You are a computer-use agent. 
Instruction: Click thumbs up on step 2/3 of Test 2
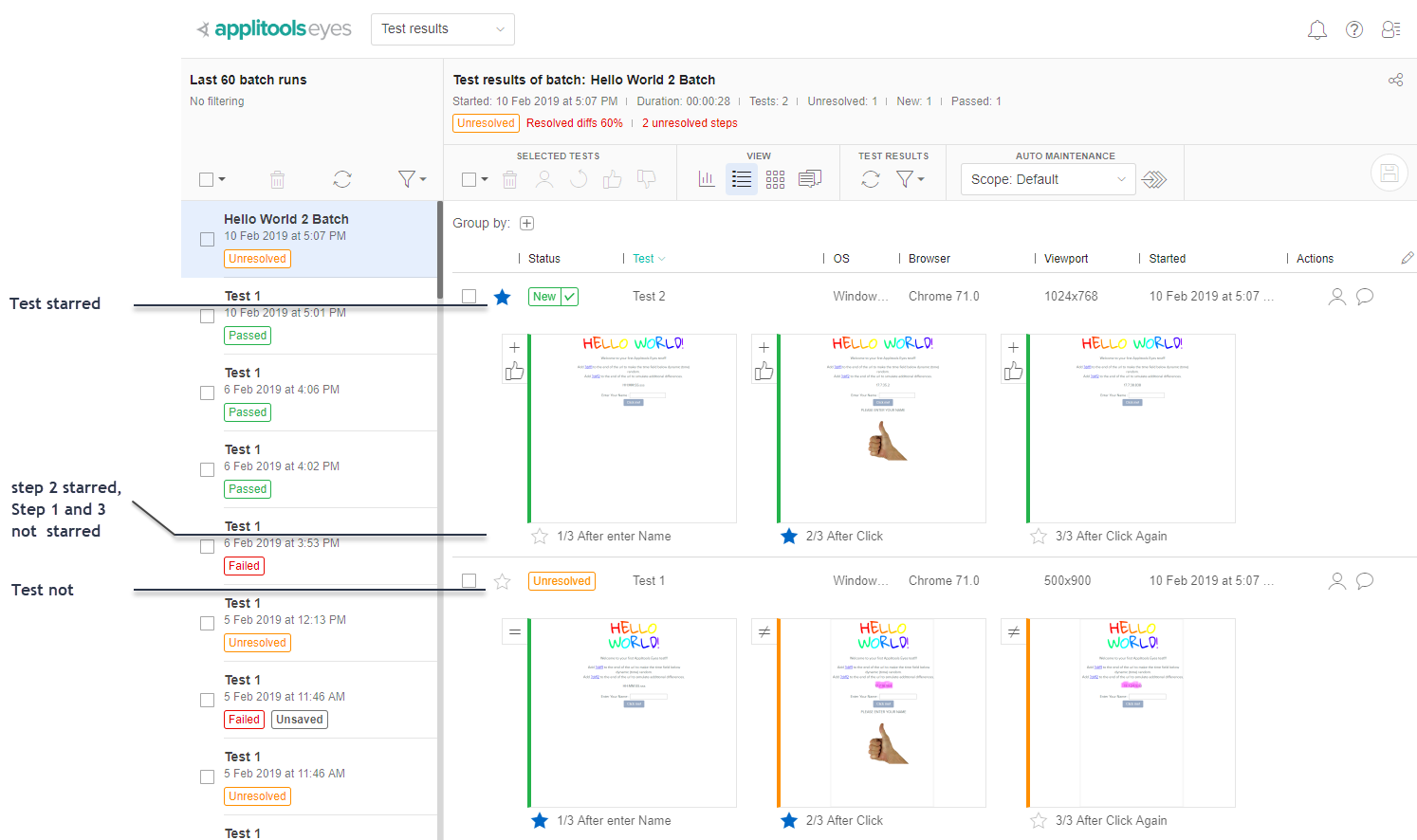[764, 372]
